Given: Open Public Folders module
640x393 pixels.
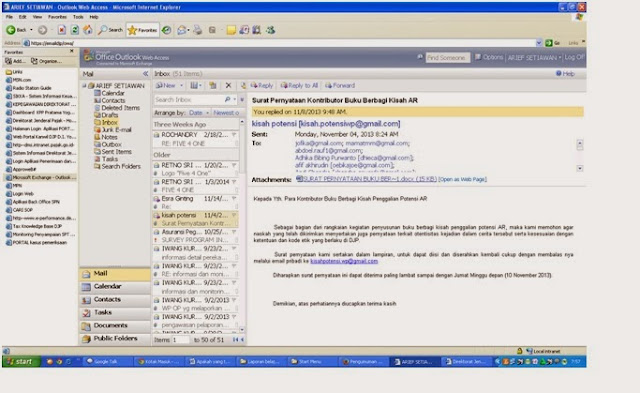Looking at the screenshot, I should click(x=115, y=339).
